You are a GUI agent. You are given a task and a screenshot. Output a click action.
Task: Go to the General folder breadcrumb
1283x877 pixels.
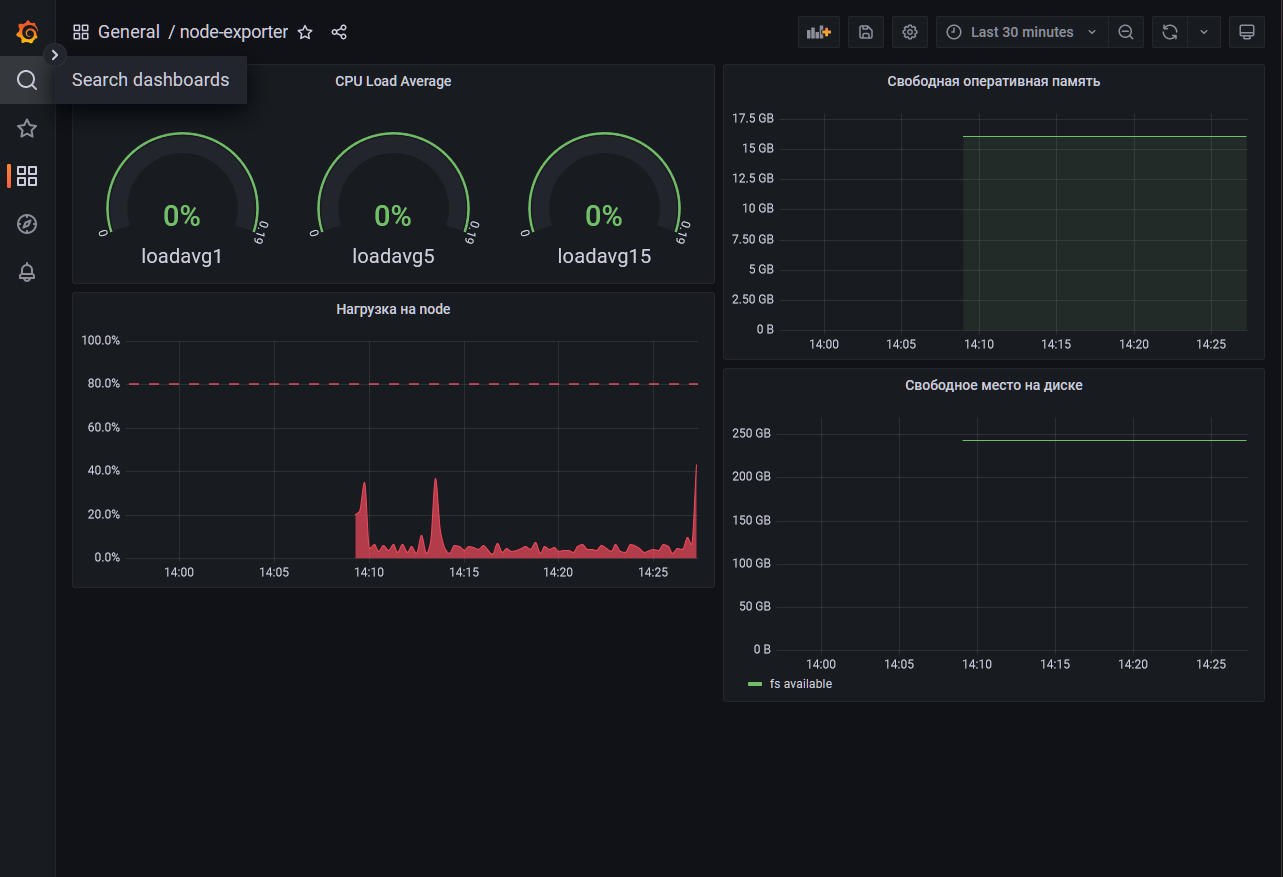[129, 31]
